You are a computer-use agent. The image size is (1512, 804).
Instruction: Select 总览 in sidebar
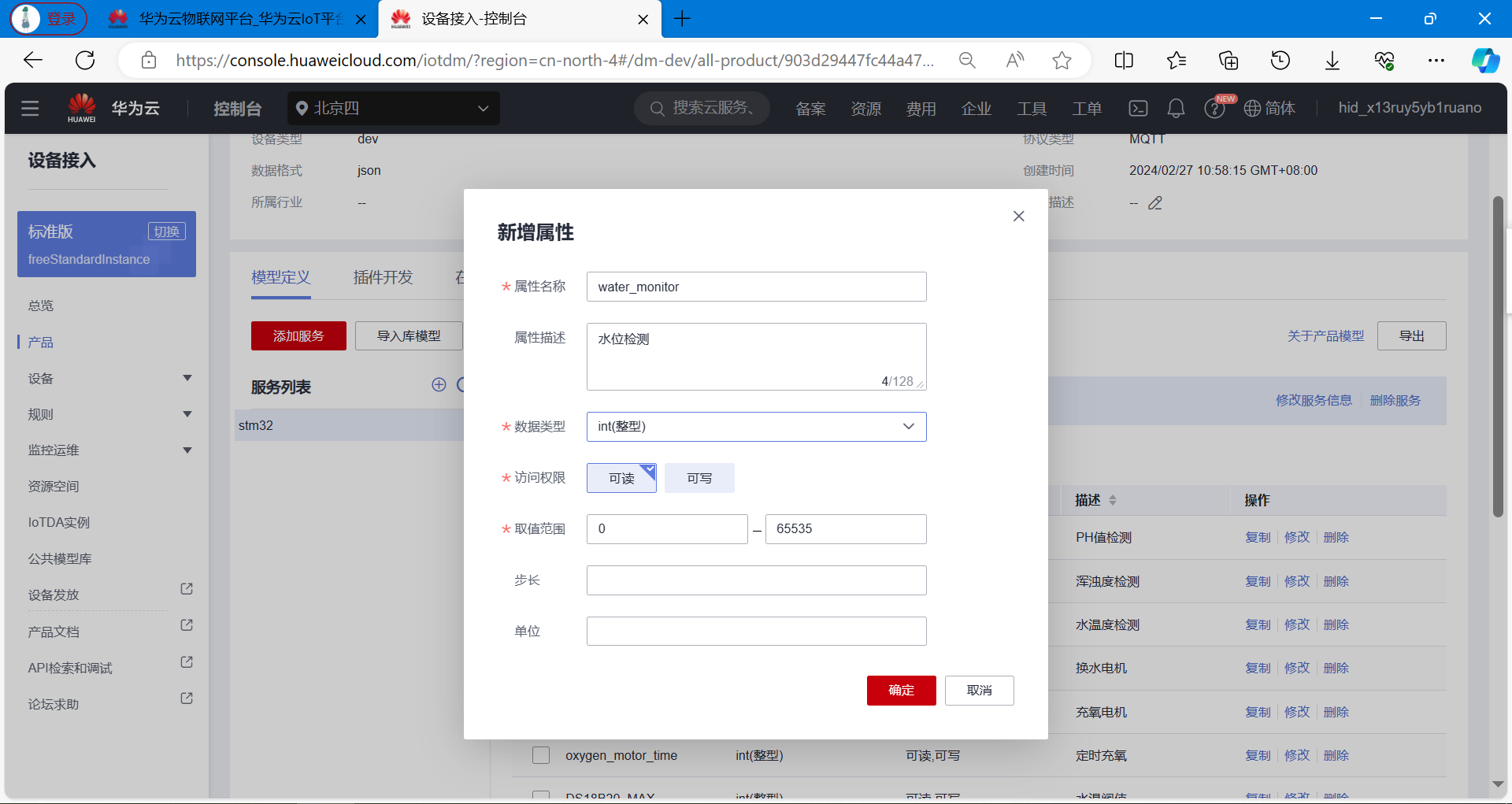pyautogui.click(x=41, y=306)
